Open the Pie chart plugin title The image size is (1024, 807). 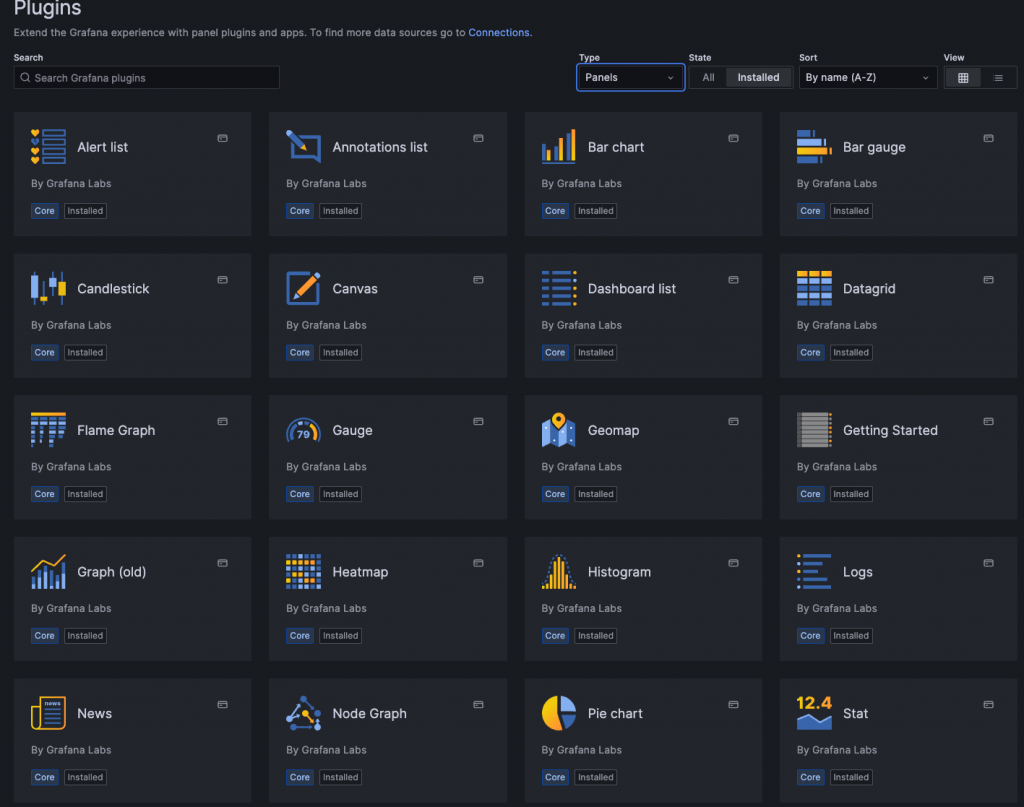click(615, 714)
